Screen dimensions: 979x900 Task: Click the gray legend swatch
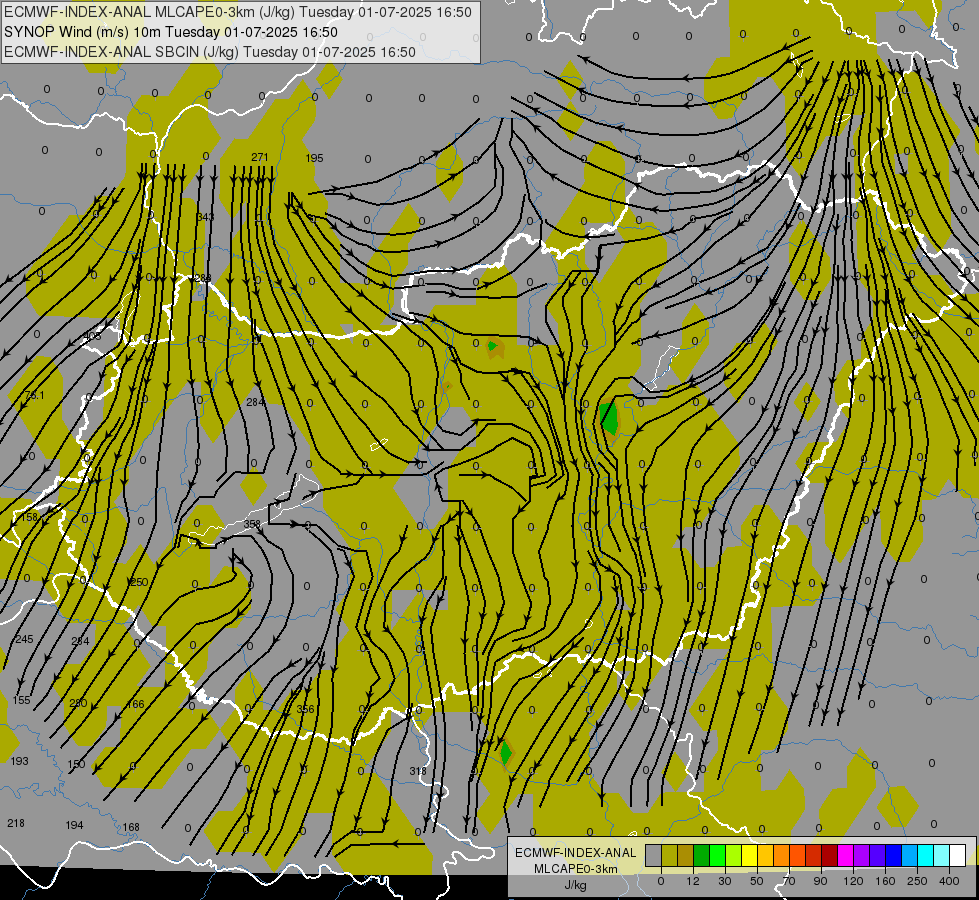click(654, 856)
